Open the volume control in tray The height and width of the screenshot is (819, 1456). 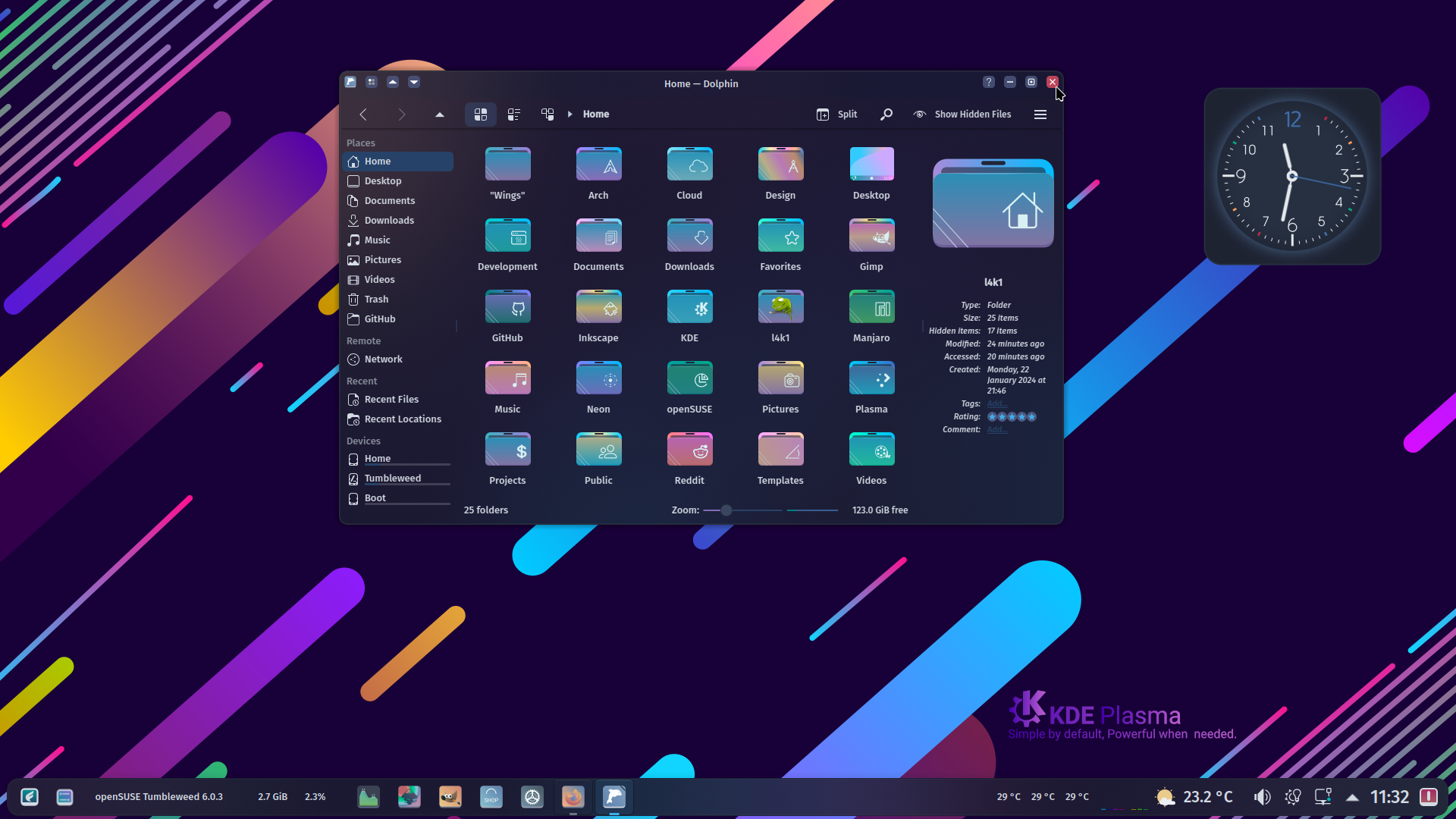[x=1262, y=797]
